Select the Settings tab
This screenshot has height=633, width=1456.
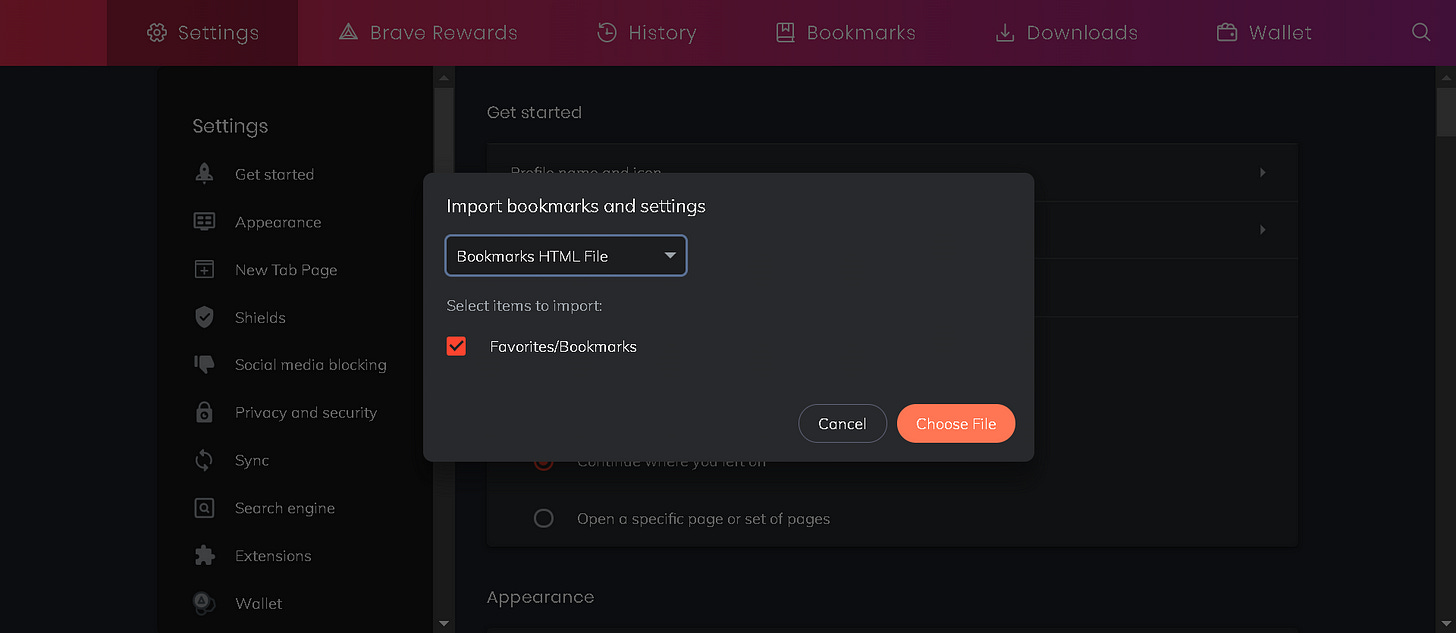pyautogui.click(x=202, y=32)
